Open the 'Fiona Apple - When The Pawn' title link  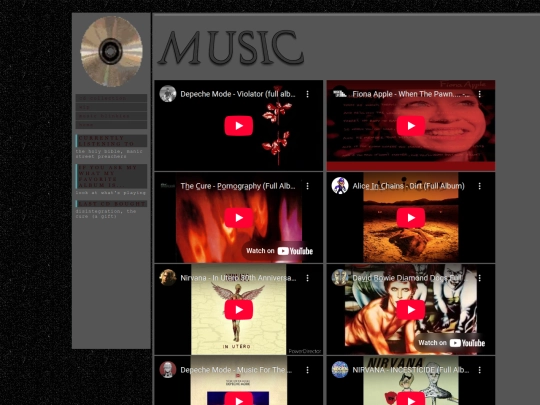[411, 94]
